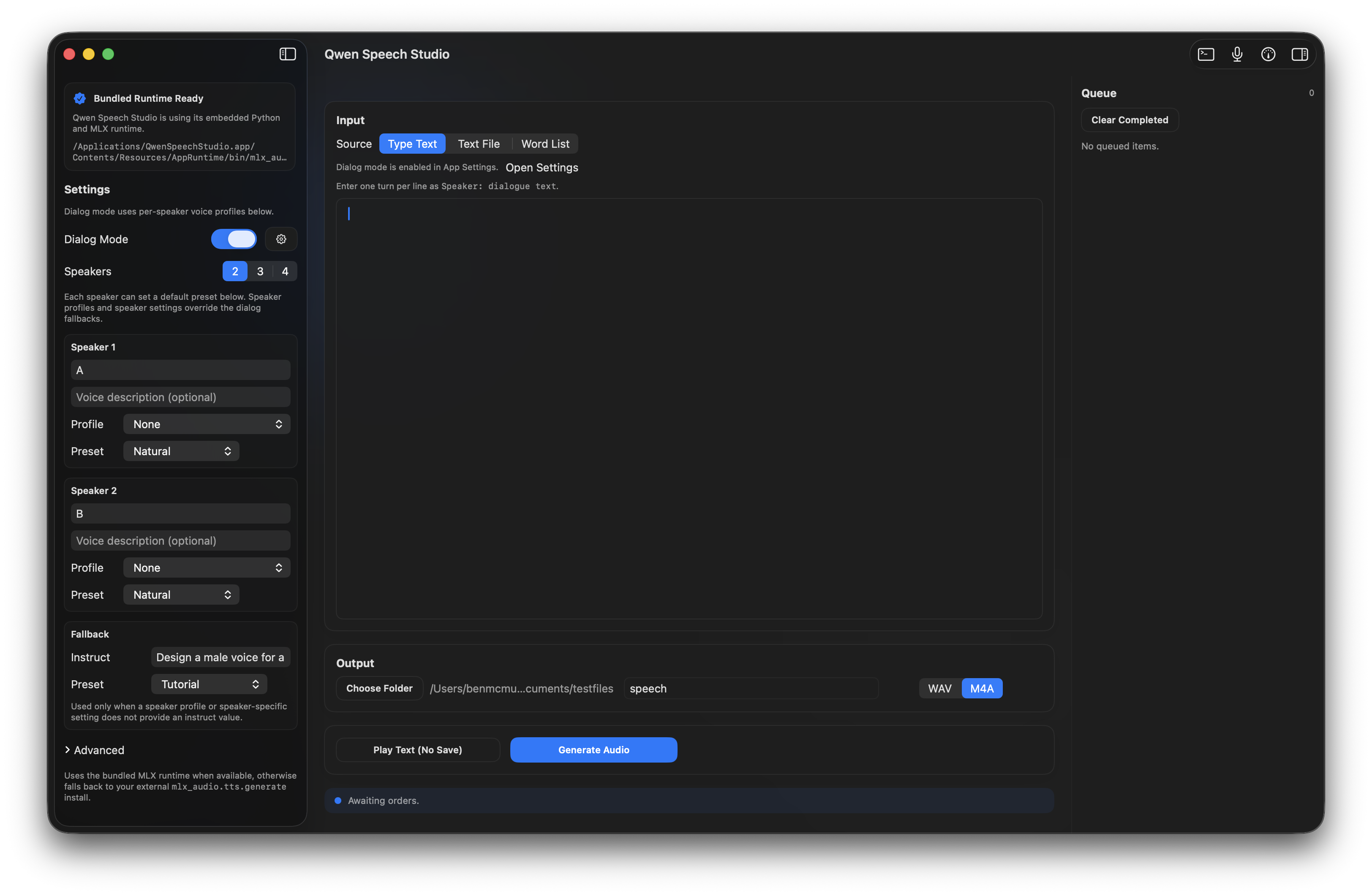Focus the output filename field 'speech'
Viewport: 1372px width, 896px height.
point(751,689)
